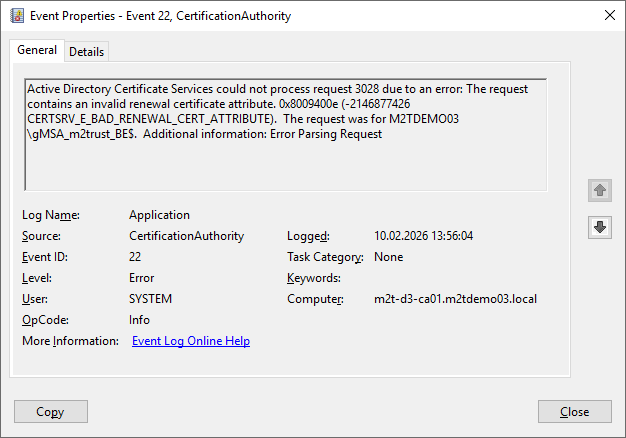Screen dimensions: 626x438
Task: Show the previous event with up arrow
Action: [599, 190]
